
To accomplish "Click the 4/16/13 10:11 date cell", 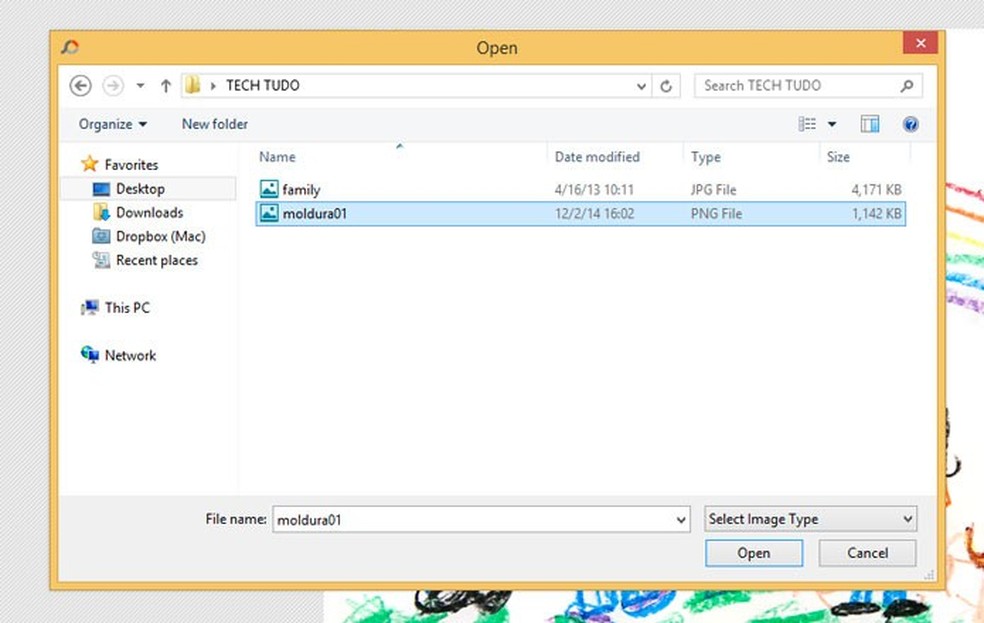I will coord(594,189).
